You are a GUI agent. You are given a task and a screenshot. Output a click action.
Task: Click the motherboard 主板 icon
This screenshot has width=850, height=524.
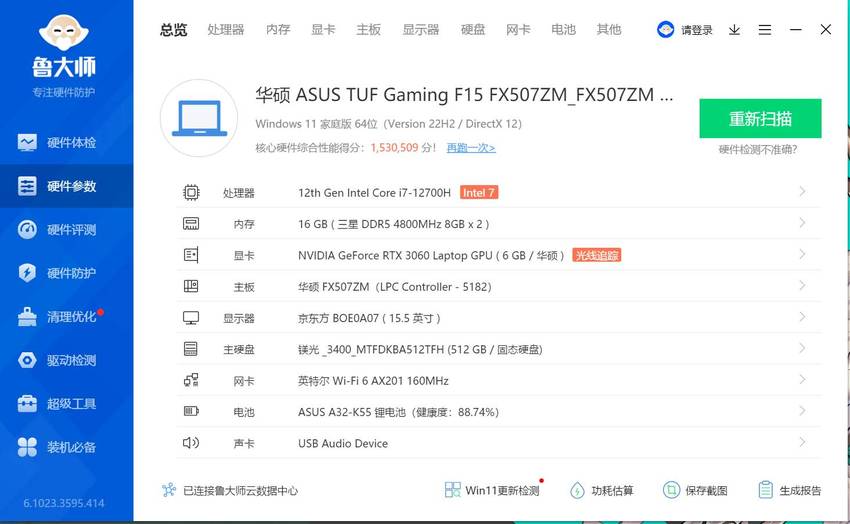click(x=191, y=286)
